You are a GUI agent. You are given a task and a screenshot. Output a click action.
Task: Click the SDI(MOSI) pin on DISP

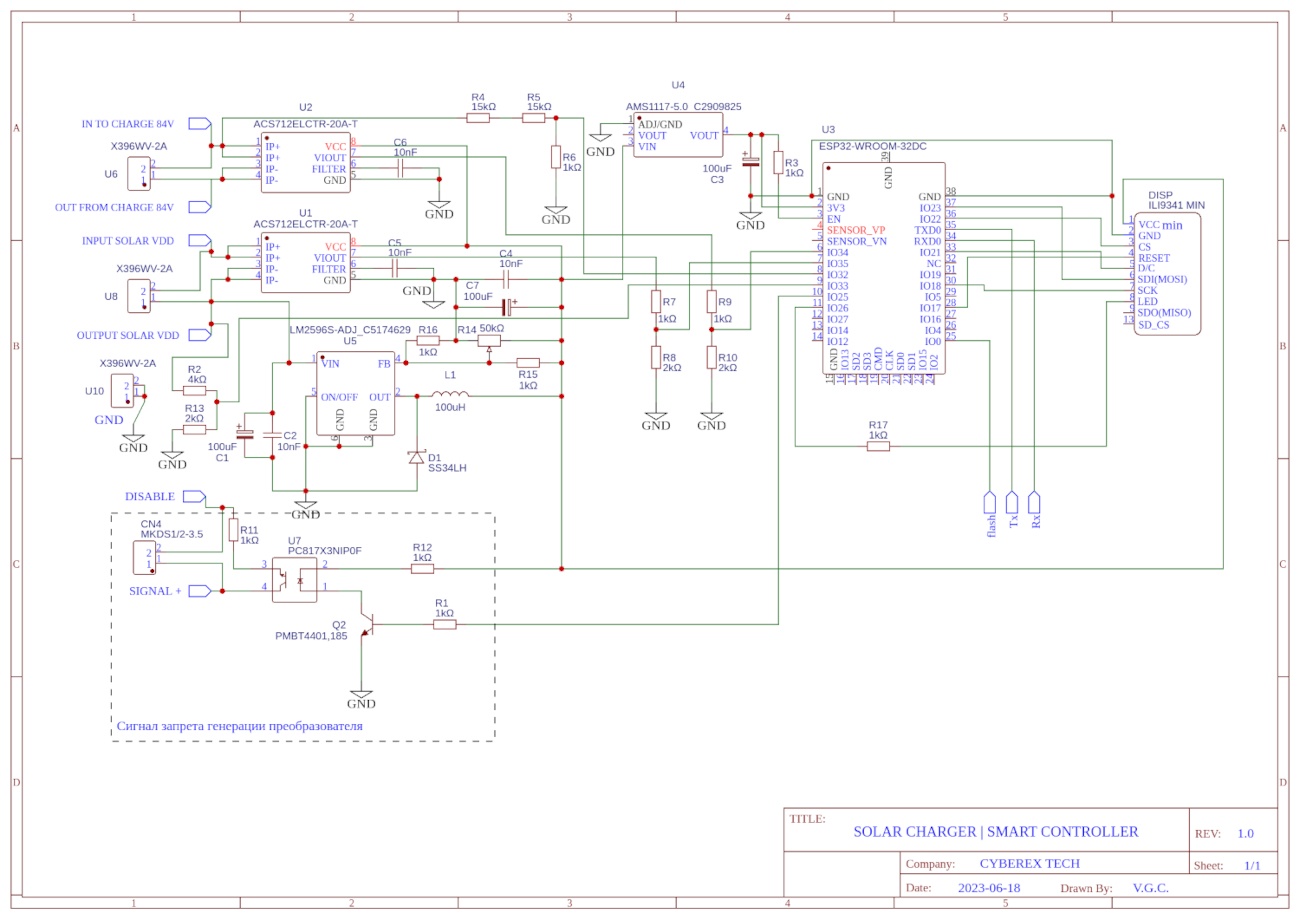1163,278
